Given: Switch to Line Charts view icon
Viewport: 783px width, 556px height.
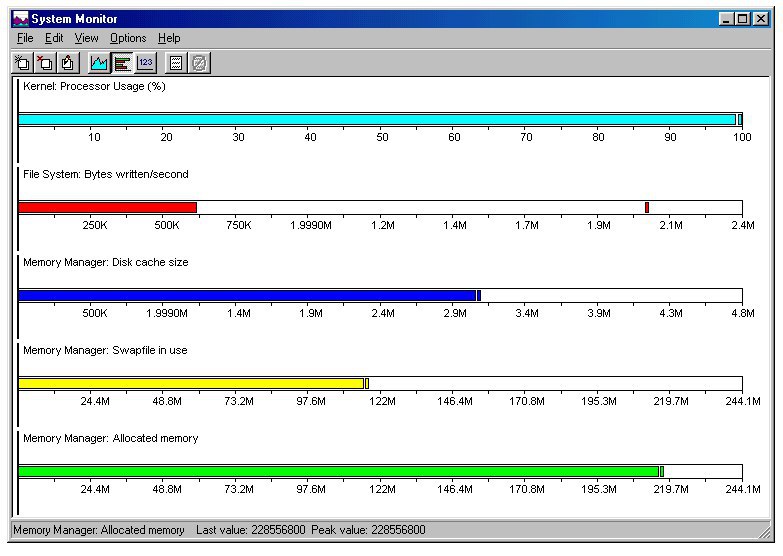Looking at the screenshot, I should pos(99,63).
